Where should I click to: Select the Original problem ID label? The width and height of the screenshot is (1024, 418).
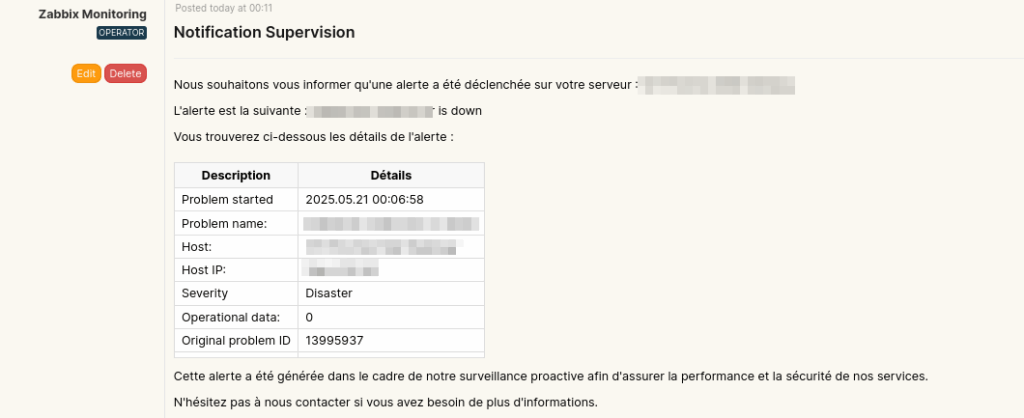point(236,340)
